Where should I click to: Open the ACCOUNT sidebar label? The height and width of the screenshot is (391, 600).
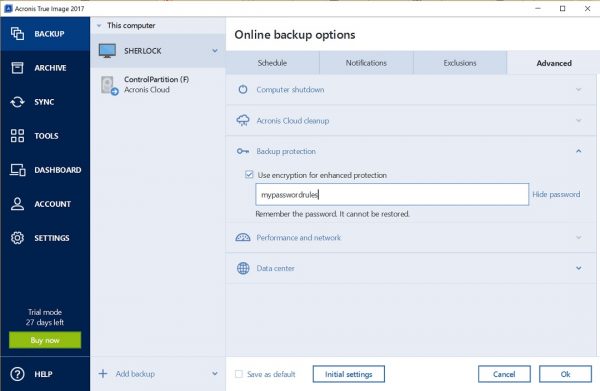[52, 204]
